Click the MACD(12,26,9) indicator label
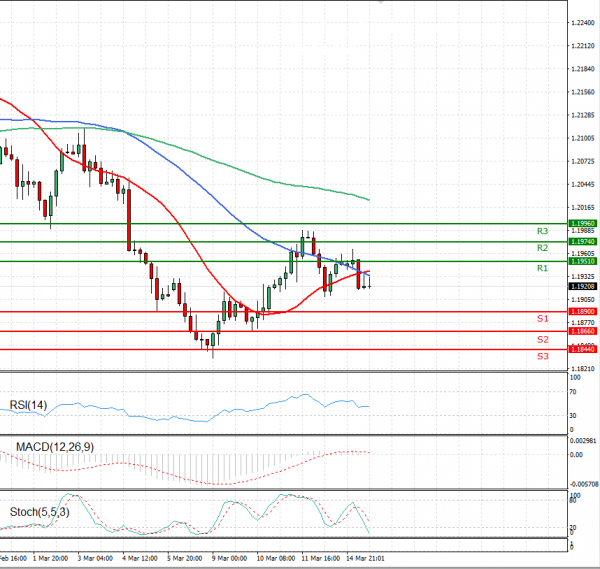This screenshot has width=600, height=569. click(55, 447)
